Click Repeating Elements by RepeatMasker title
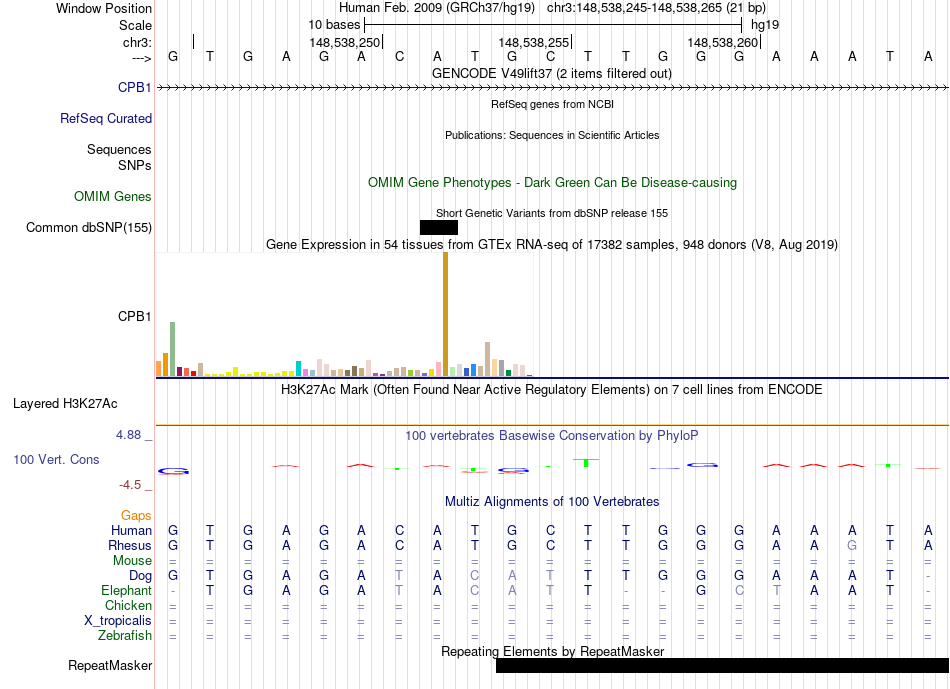Screen dimensions: 950x689 553,651
